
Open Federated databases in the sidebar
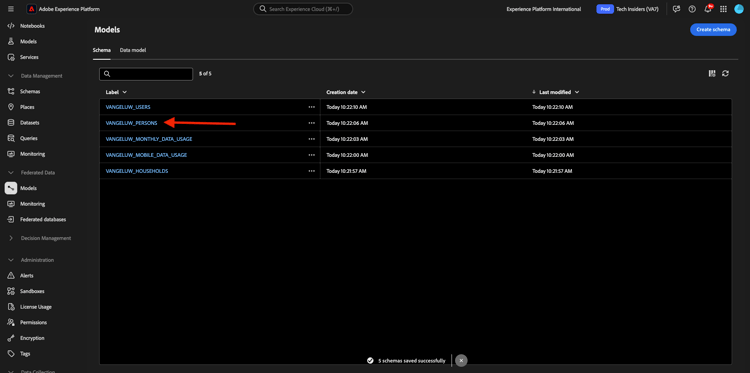point(43,219)
